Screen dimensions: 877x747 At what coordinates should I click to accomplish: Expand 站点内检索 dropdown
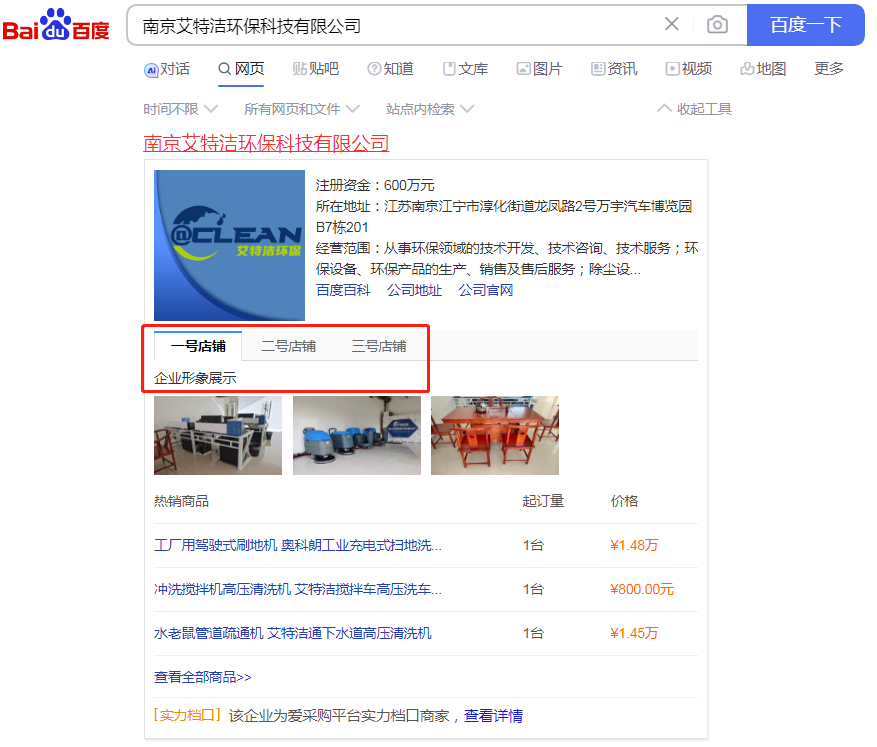coord(430,109)
